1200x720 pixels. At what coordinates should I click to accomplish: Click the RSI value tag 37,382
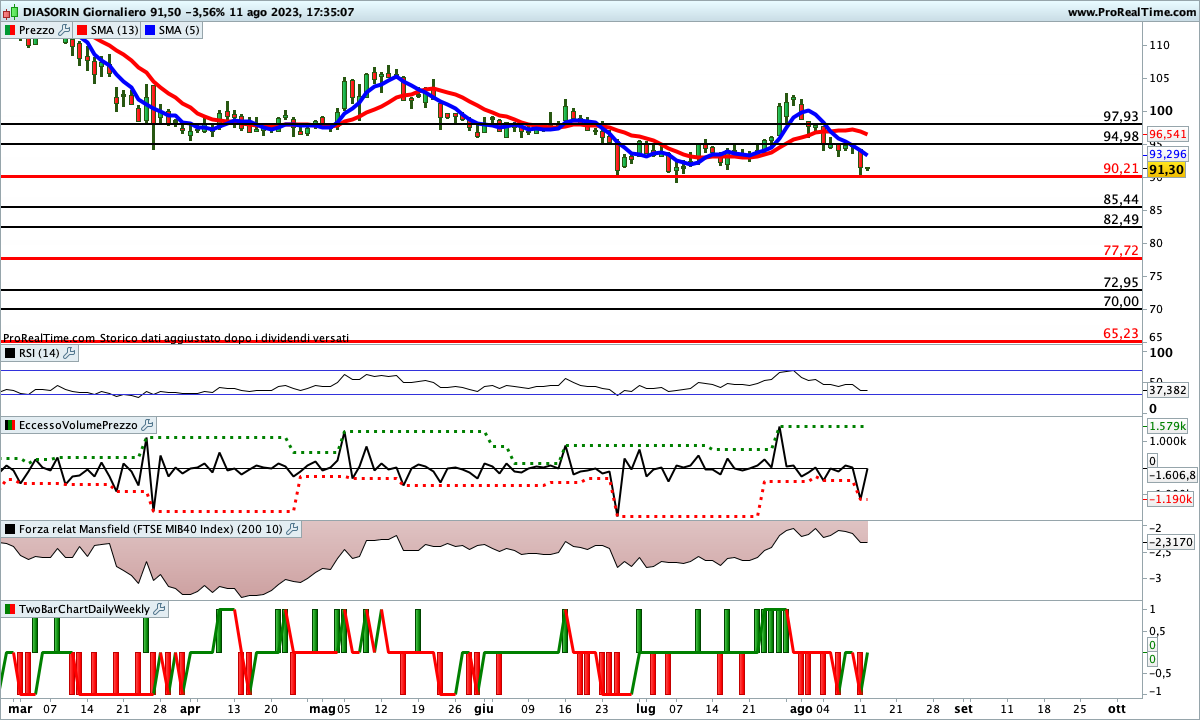click(1167, 390)
